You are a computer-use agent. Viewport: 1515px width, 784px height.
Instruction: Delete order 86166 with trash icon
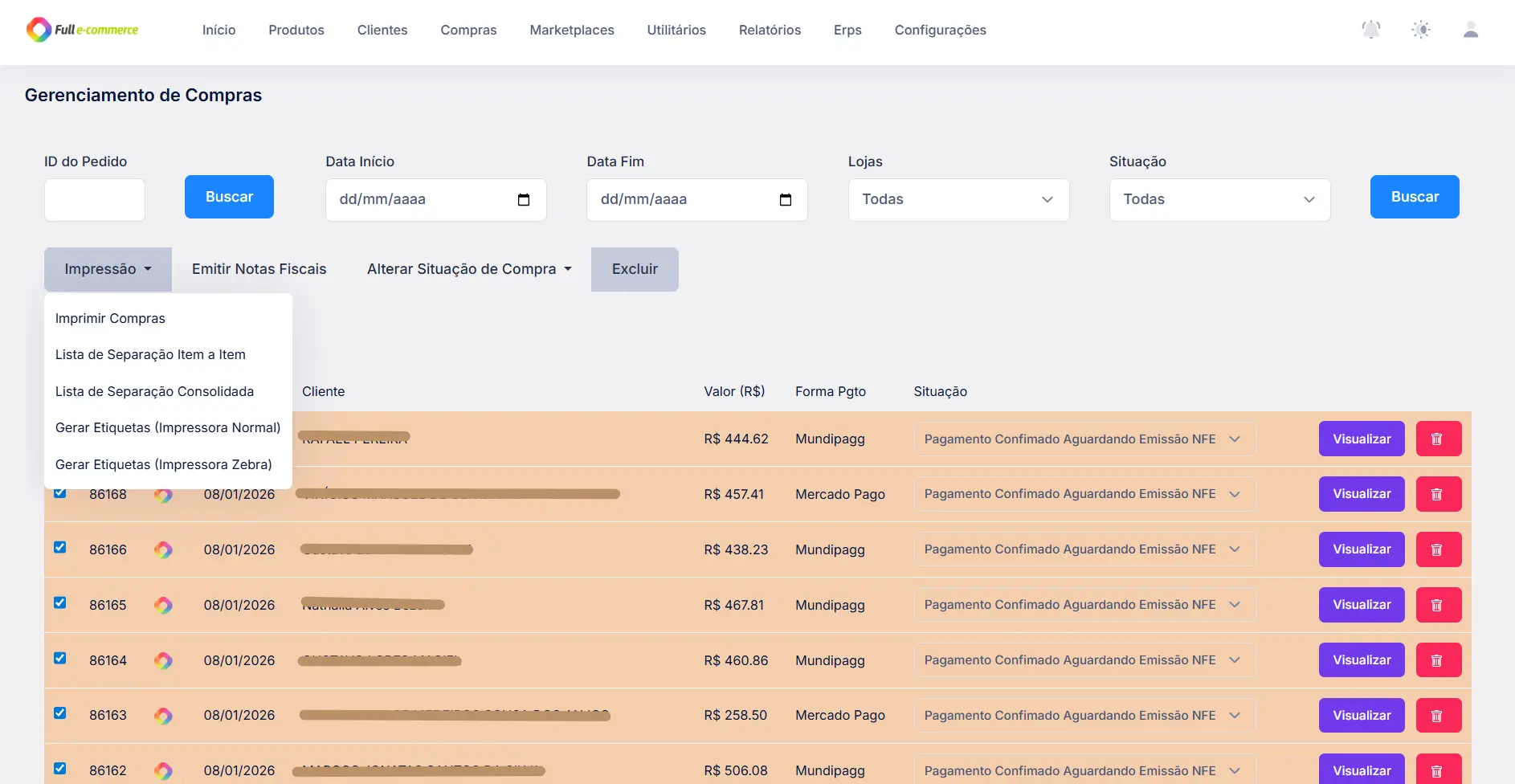[1438, 549]
